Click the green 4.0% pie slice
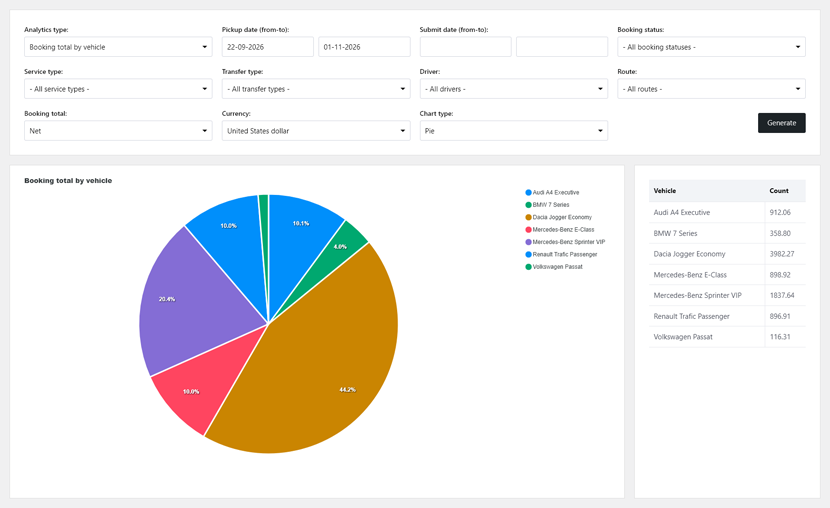Image resolution: width=830 pixels, height=508 pixels. (339, 249)
